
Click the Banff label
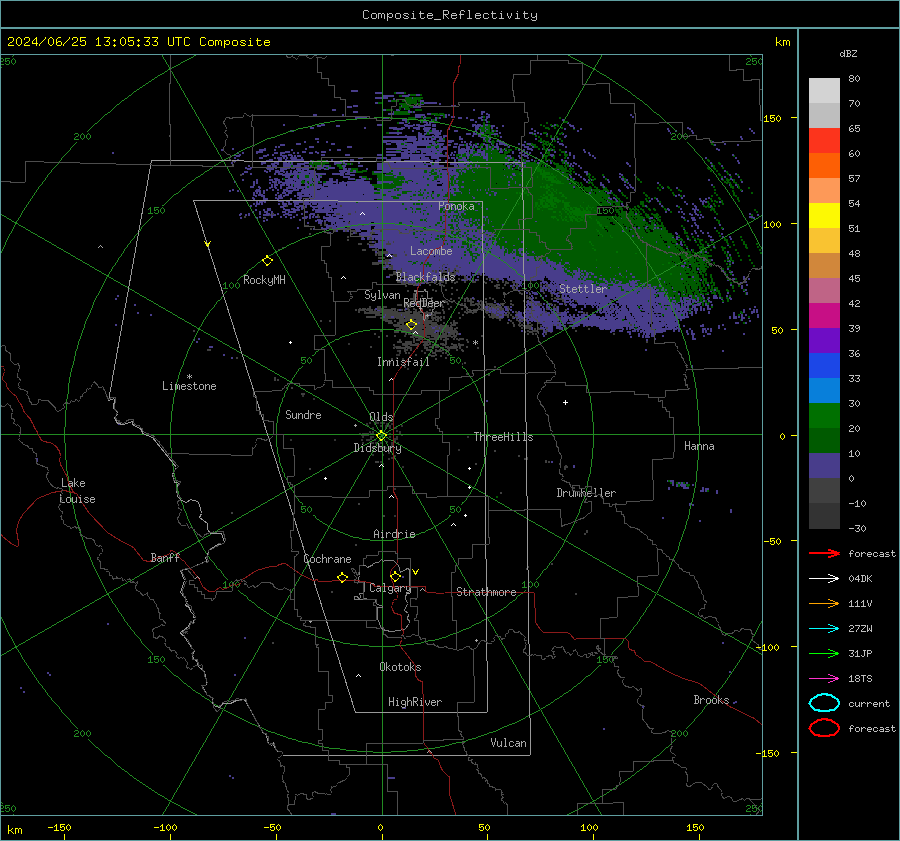pos(165,558)
